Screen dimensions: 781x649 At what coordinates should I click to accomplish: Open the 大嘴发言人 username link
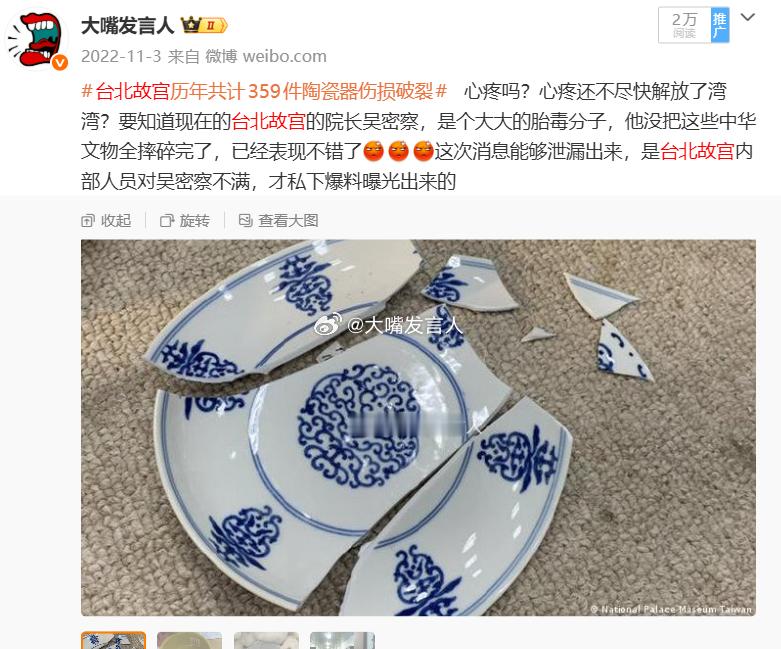[x=128, y=25]
